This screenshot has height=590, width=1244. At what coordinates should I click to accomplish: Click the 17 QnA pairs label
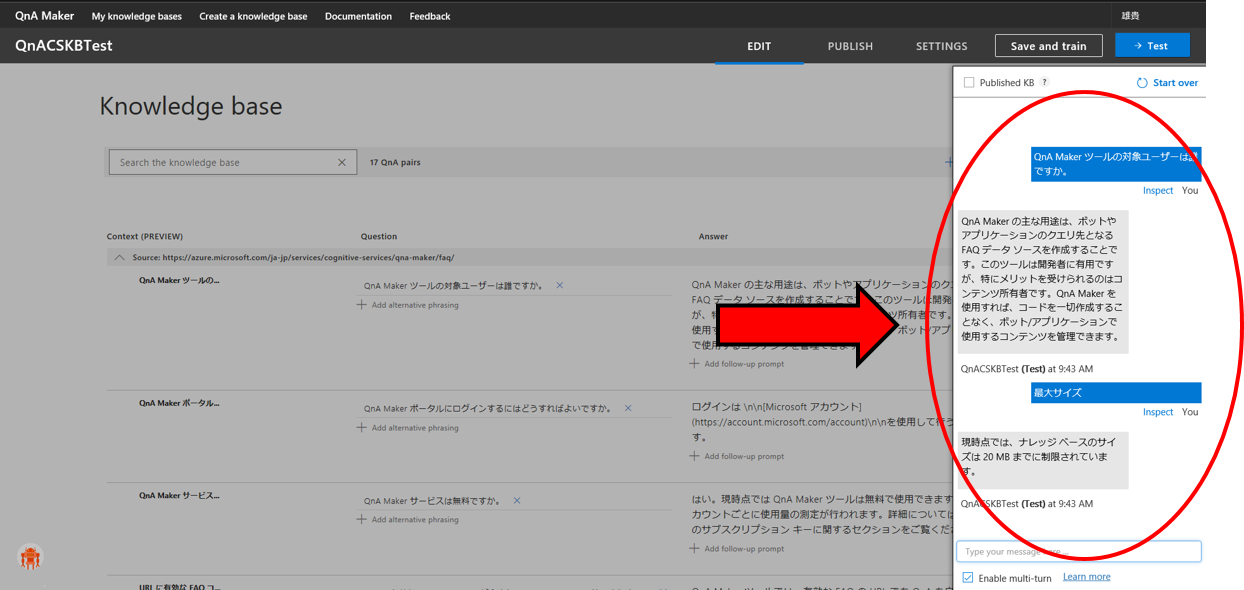click(395, 162)
